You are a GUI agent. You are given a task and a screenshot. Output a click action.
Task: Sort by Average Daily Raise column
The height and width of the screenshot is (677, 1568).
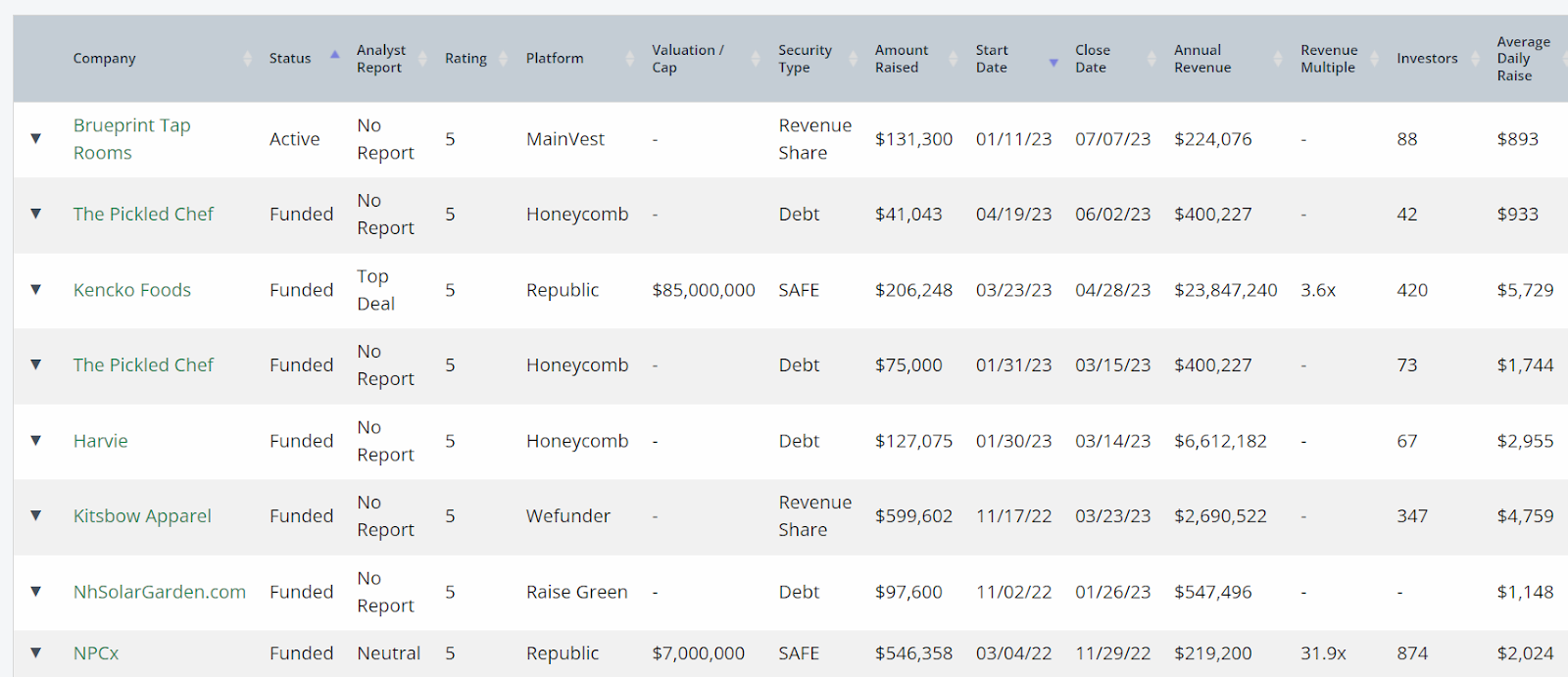coord(1523,59)
